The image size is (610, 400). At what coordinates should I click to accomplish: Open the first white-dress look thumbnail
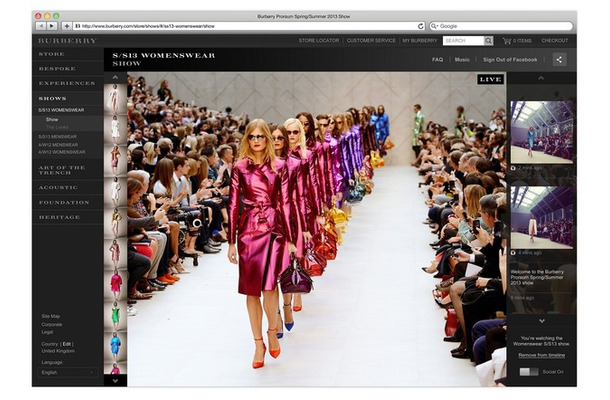[115, 99]
